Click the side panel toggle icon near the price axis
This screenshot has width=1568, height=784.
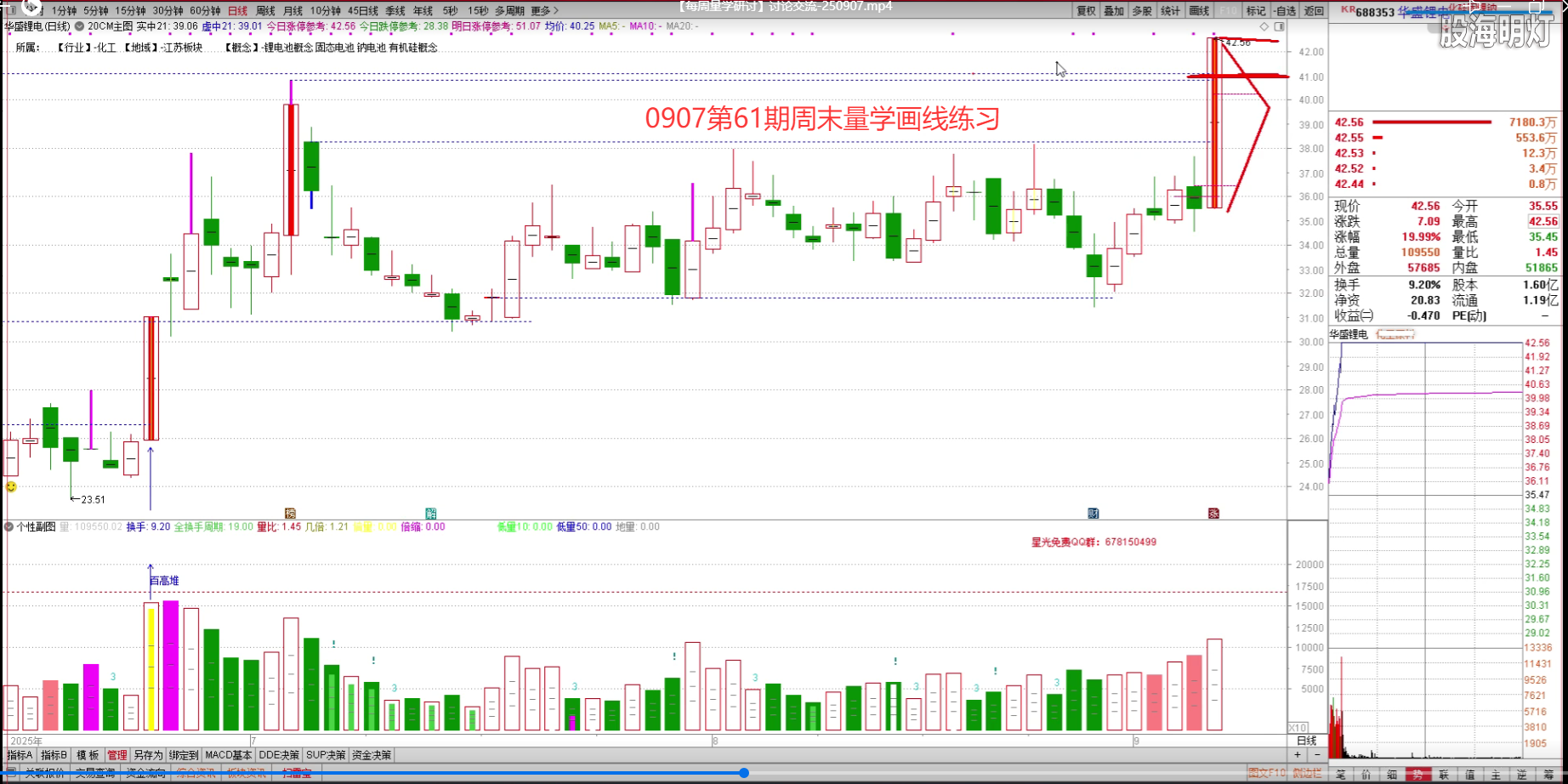pyautogui.click(x=1279, y=26)
